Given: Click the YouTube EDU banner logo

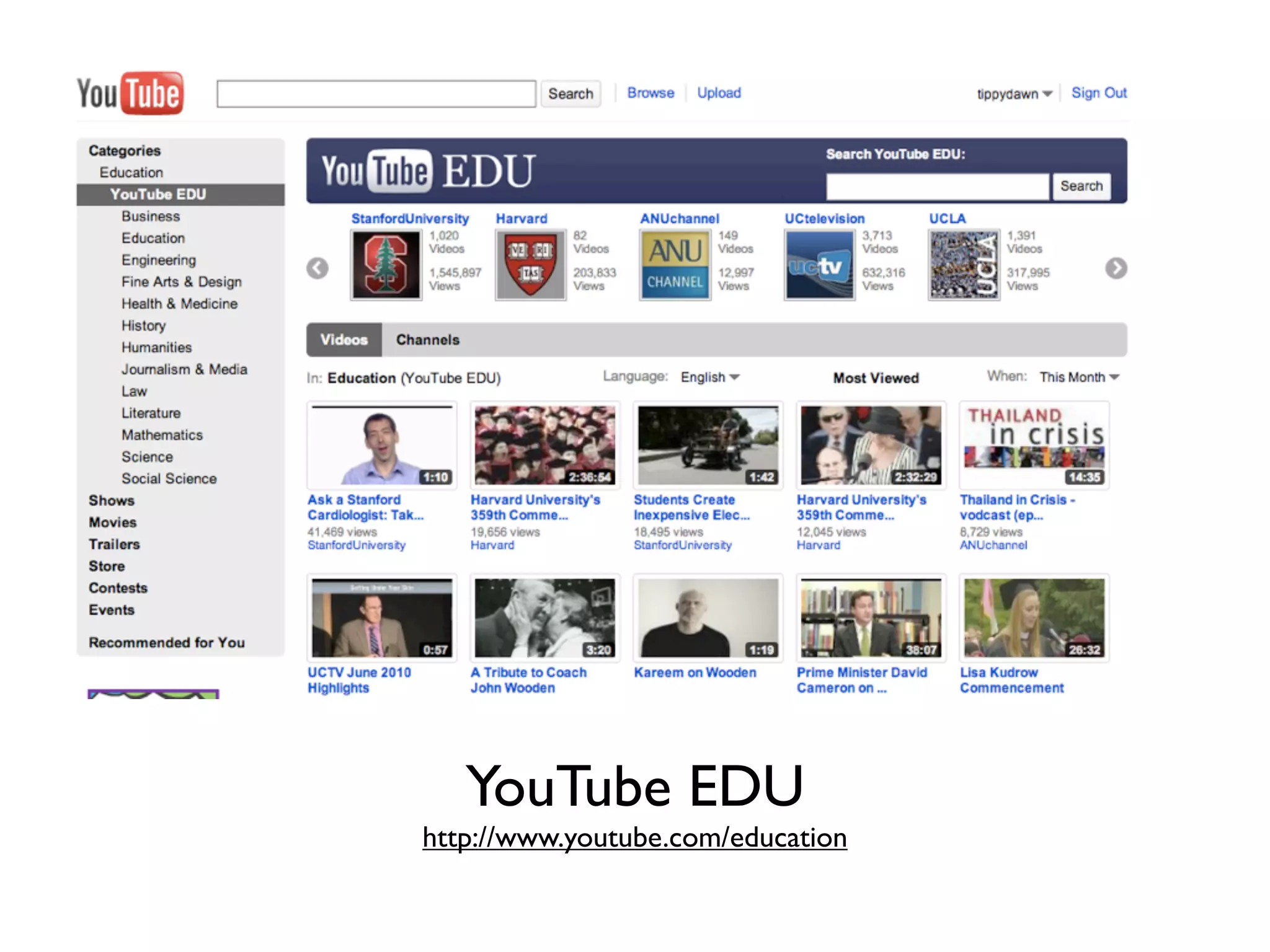Looking at the screenshot, I should 428,171.
